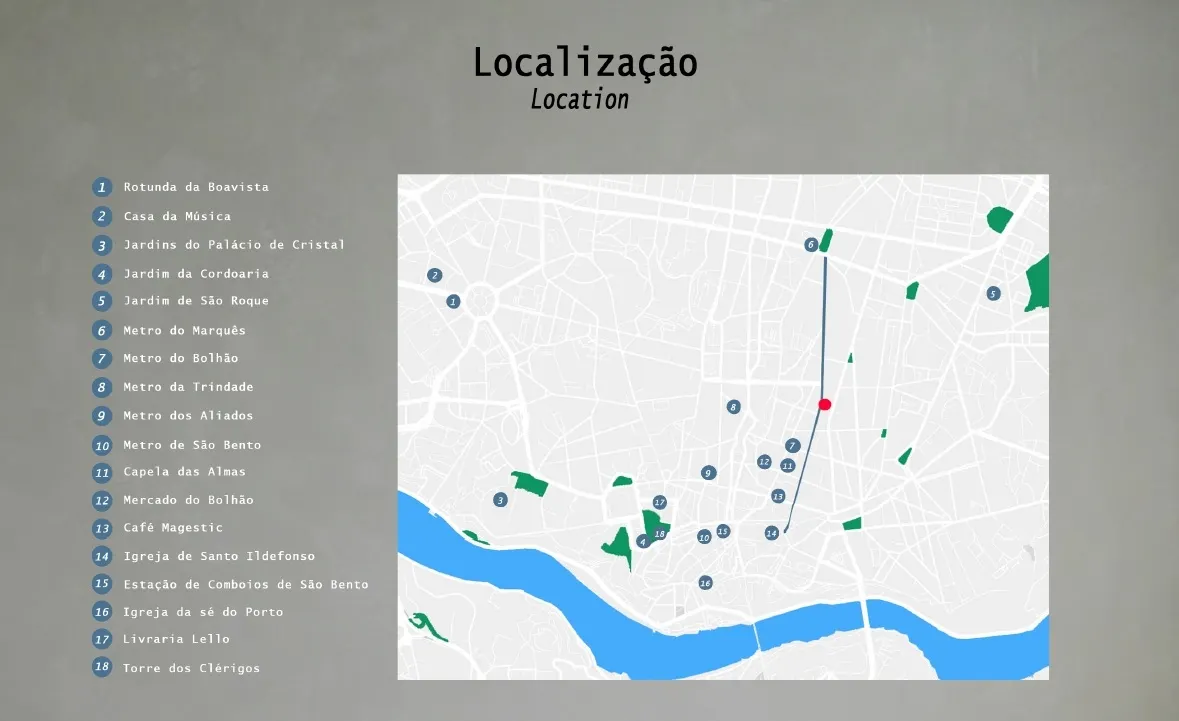
Task: Click the number 1 badge in the legend
Action: 102,187
